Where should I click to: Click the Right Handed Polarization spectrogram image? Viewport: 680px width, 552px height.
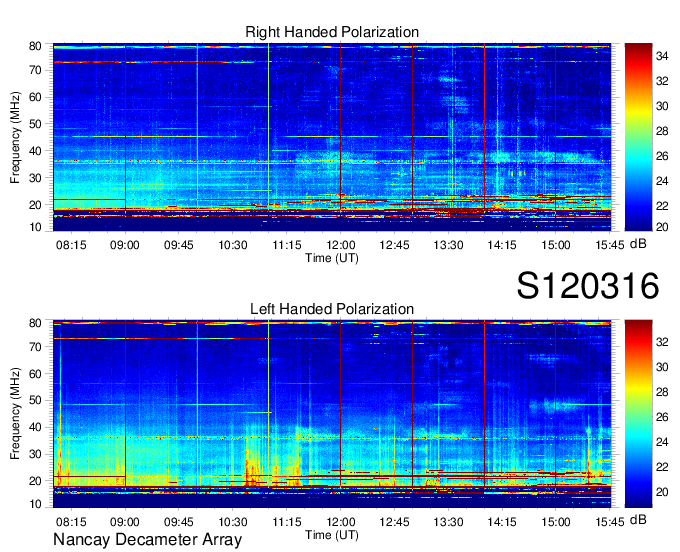click(x=332, y=137)
